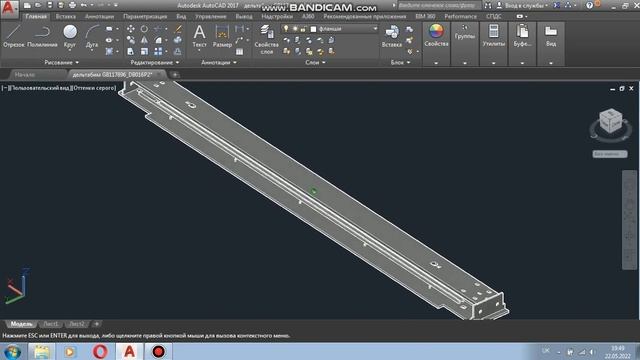Open the Утилиты calculator panel button
640x360 pixels.
pos(493,36)
